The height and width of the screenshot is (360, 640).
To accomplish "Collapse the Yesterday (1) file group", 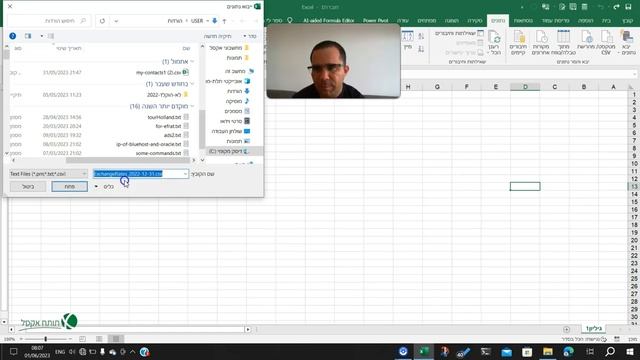I will click(192, 62).
